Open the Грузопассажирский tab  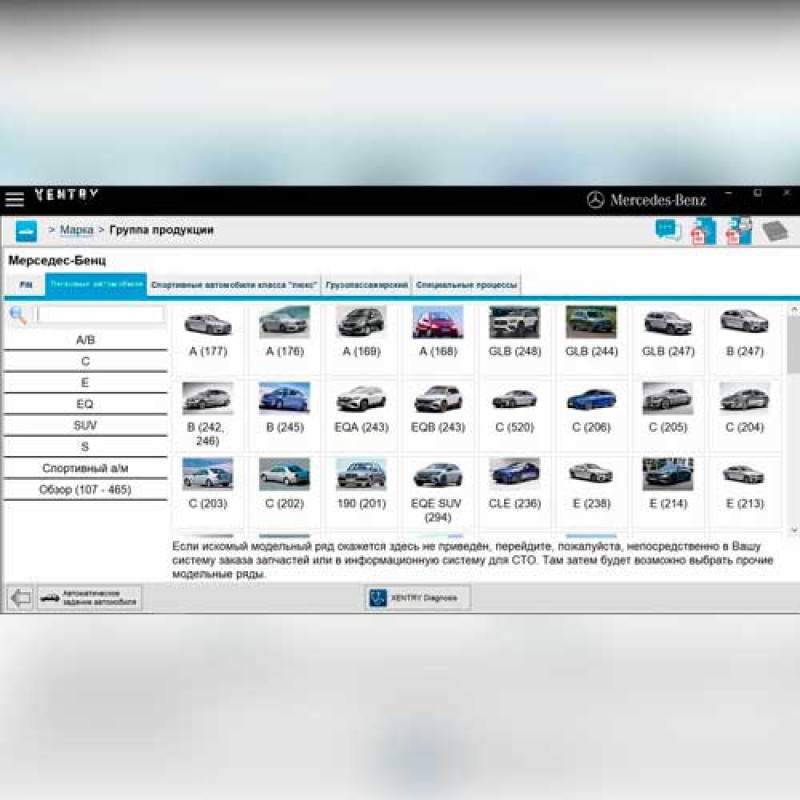(366, 285)
